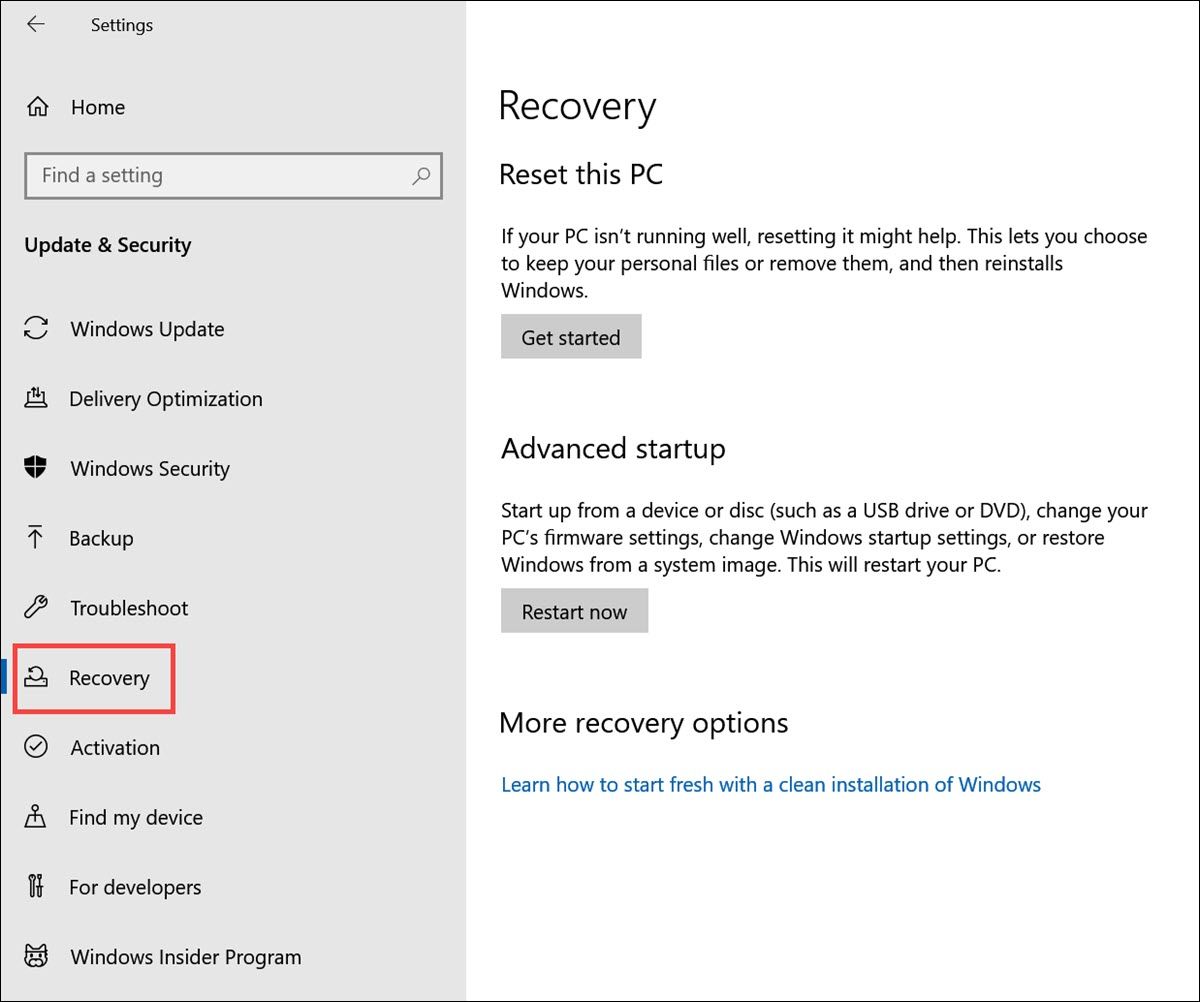Open the Backup section

point(100,538)
